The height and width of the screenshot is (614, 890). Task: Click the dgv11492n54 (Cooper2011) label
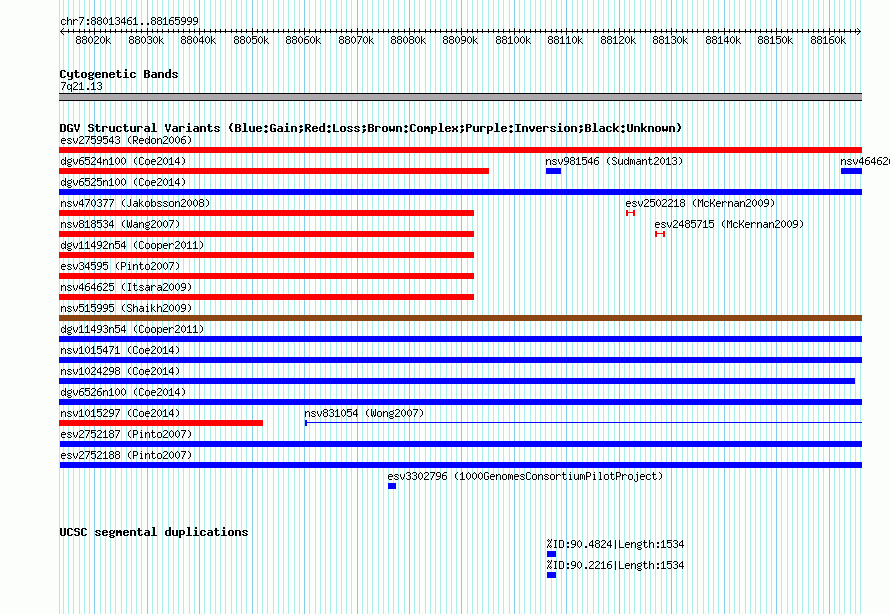132,245
